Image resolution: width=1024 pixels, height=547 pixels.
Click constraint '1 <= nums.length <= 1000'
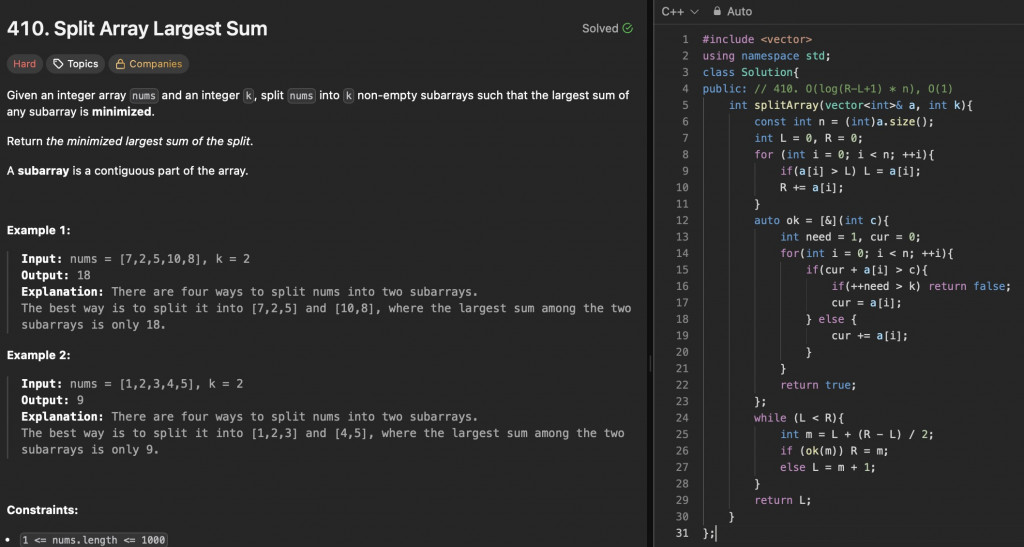(93, 540)
